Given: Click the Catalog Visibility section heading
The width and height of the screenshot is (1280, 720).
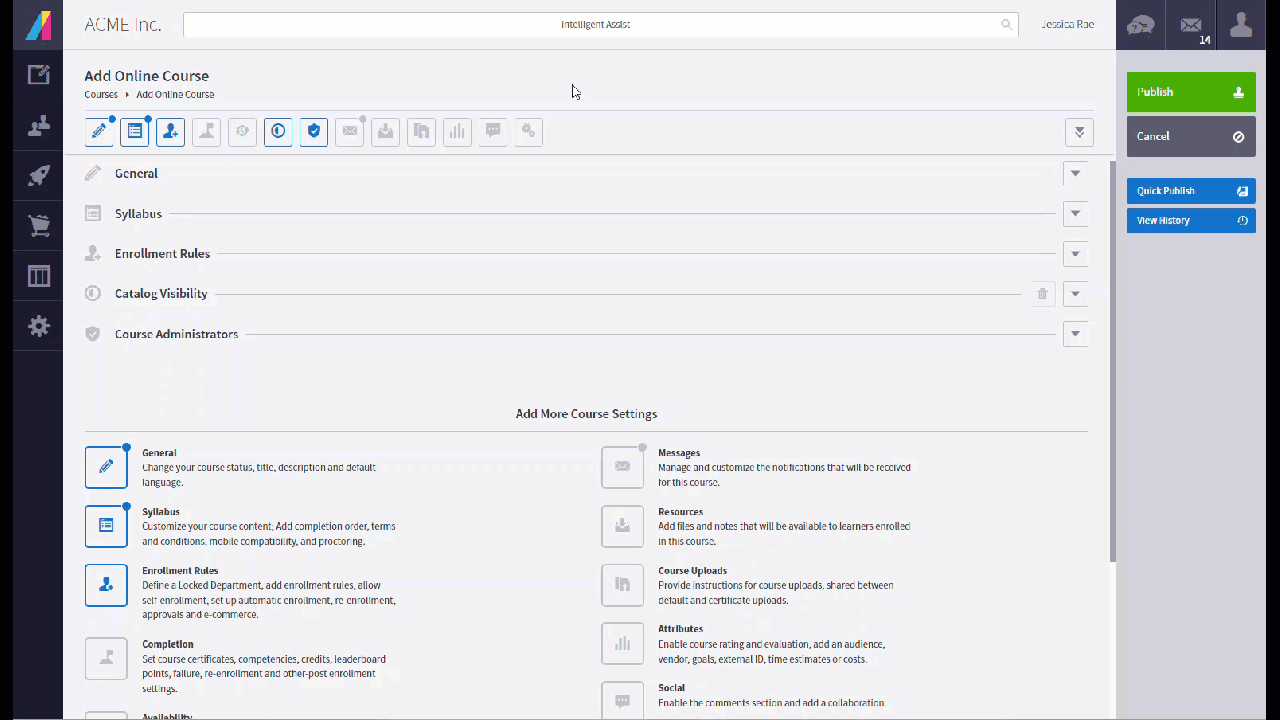Looking at the screenshot, I should [x=161, y=294].
